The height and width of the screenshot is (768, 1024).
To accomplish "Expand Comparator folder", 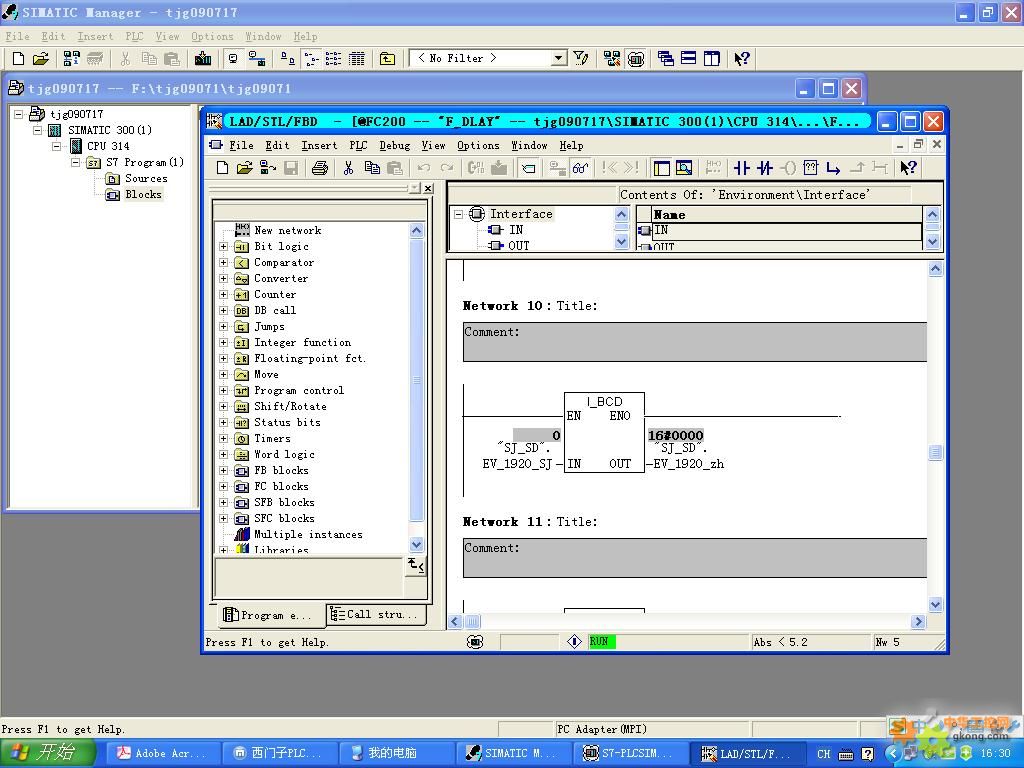I will 223,263.
